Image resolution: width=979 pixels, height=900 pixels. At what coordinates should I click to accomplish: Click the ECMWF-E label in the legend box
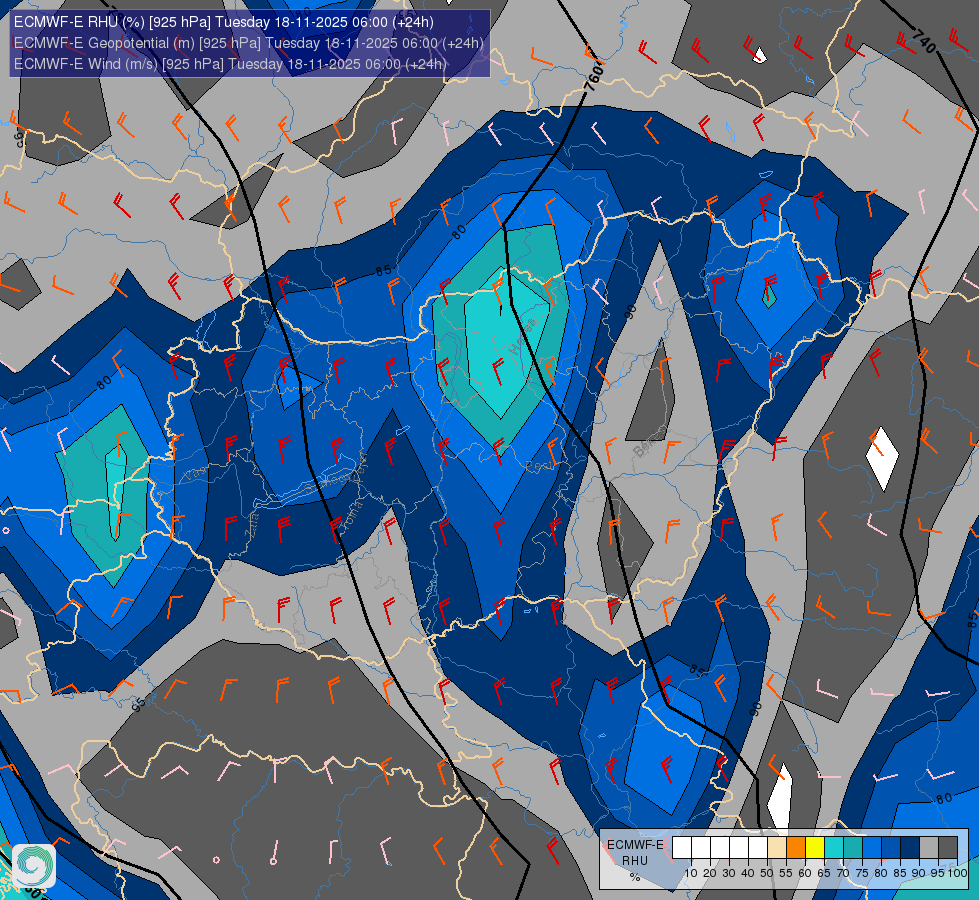[x=635, y=844]
